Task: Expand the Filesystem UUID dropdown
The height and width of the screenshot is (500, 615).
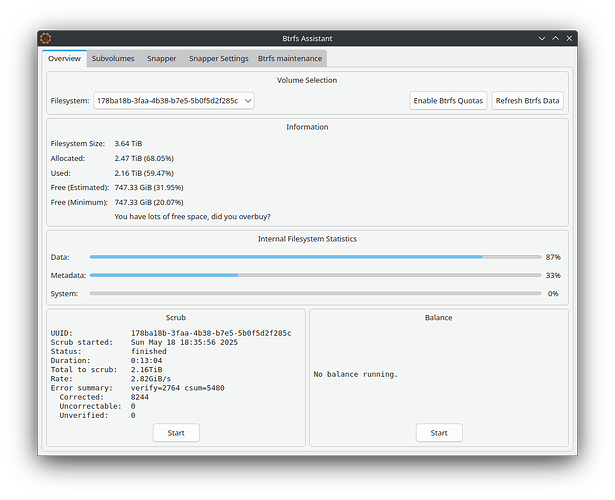Action: coord(174,101)
